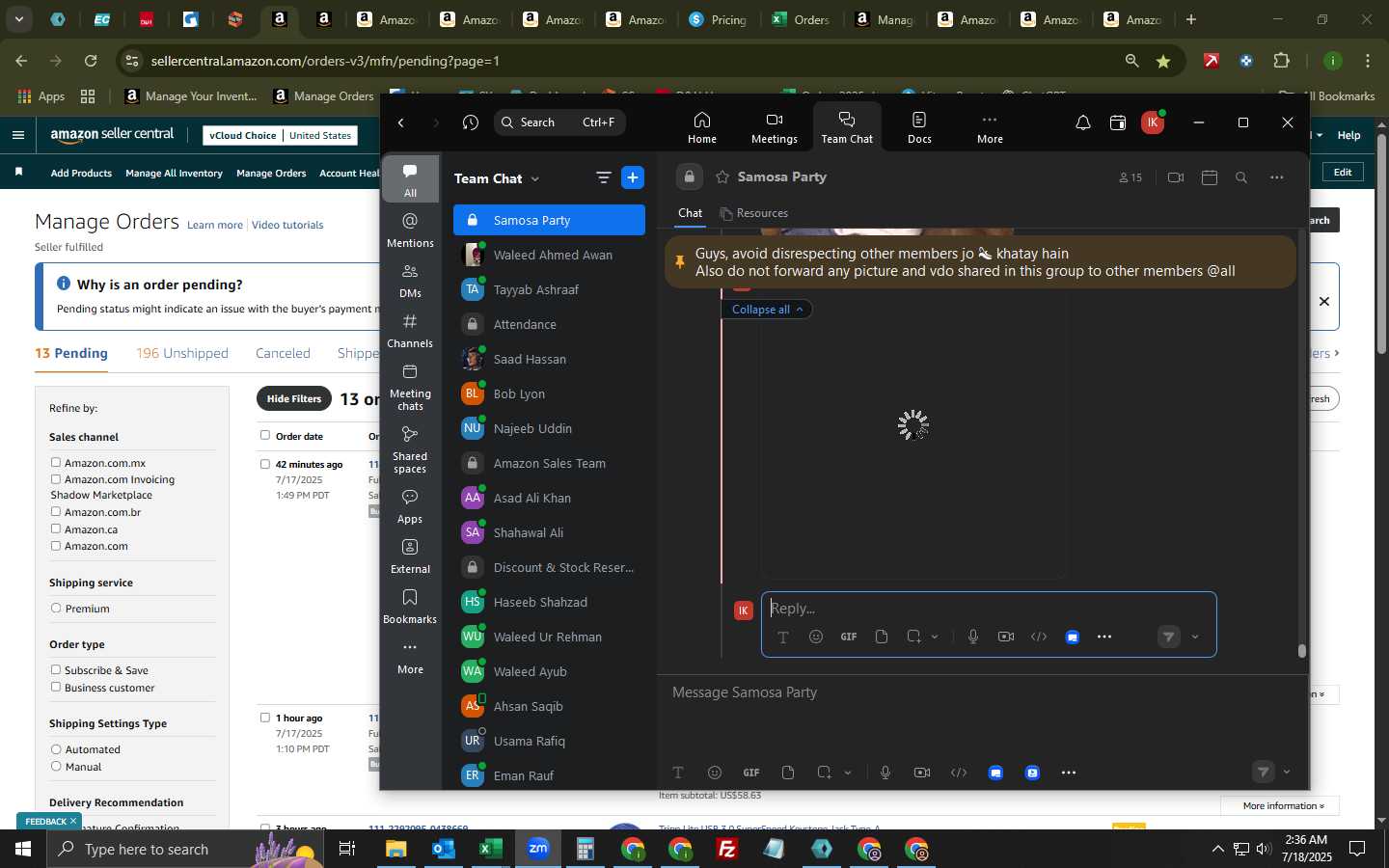The height and width of the screenshot is (868, 1389).
Task: Open Chrome tab search dropdown
Action: click(x=18, y=19)
